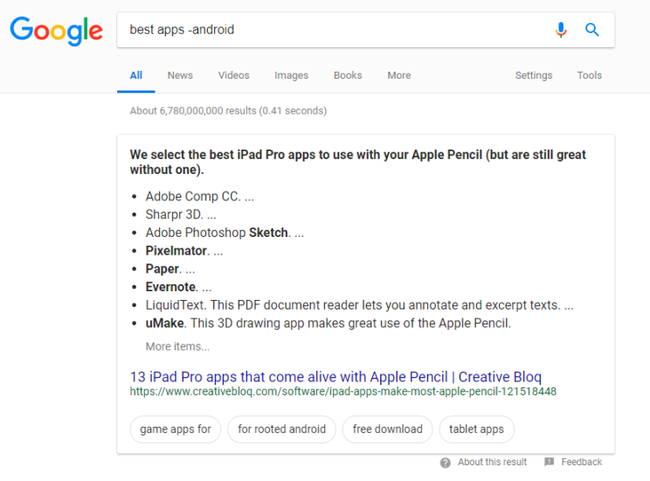650x481 pixels.
Task: Select the 'game apps for' suggestion chip
Action: (175, 429)
